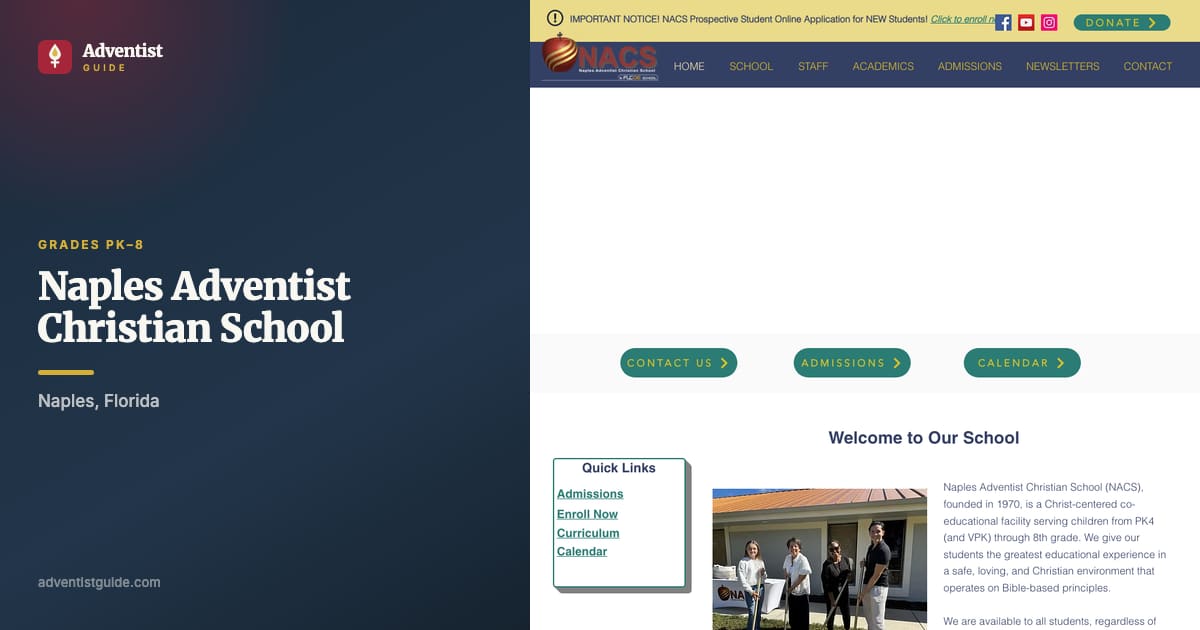Open the CONTACT menu item

[1148, 66]
